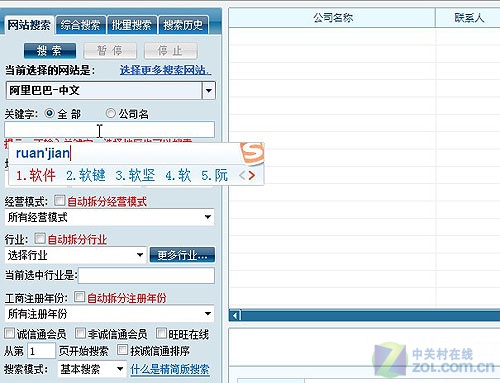Open the 选择更多搜索网站 link
The image size is (500, 383).
tap(165, 70)
